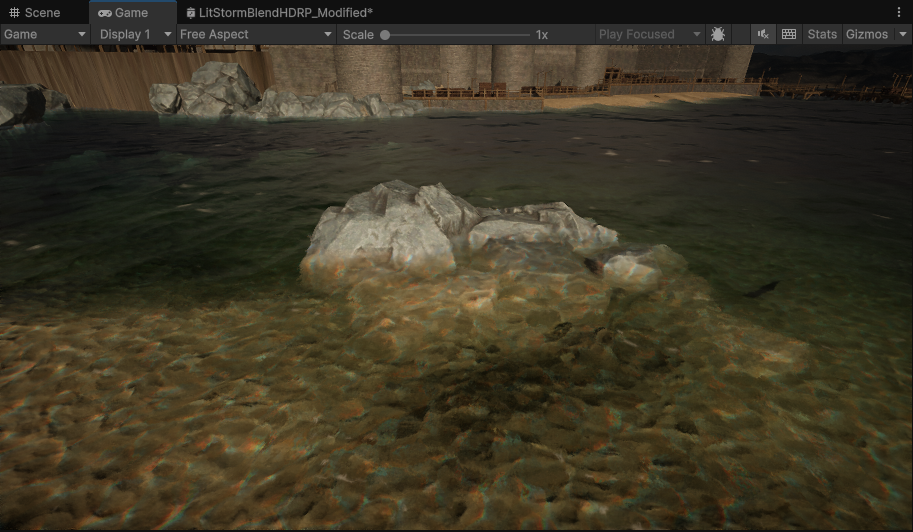
Task: Click the Scale slider handle
Action: tap(385, 34)
